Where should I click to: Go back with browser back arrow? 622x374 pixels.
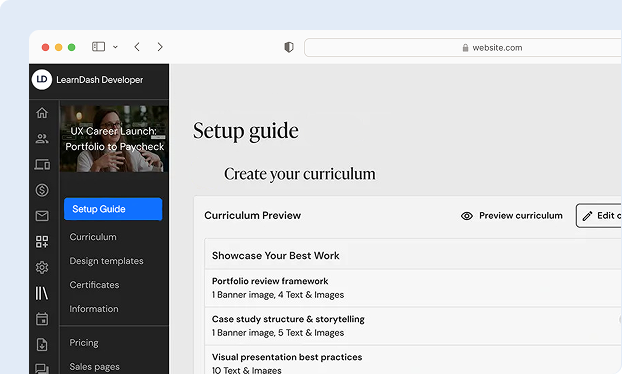coord(137,47)
